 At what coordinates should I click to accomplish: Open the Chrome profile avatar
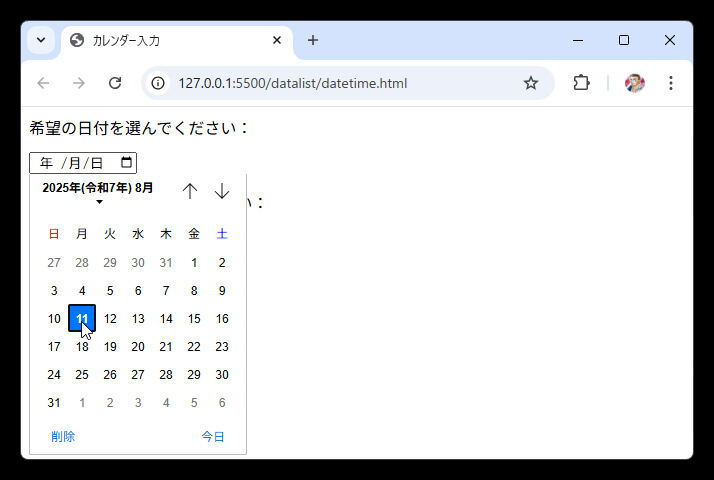(634, 83)
